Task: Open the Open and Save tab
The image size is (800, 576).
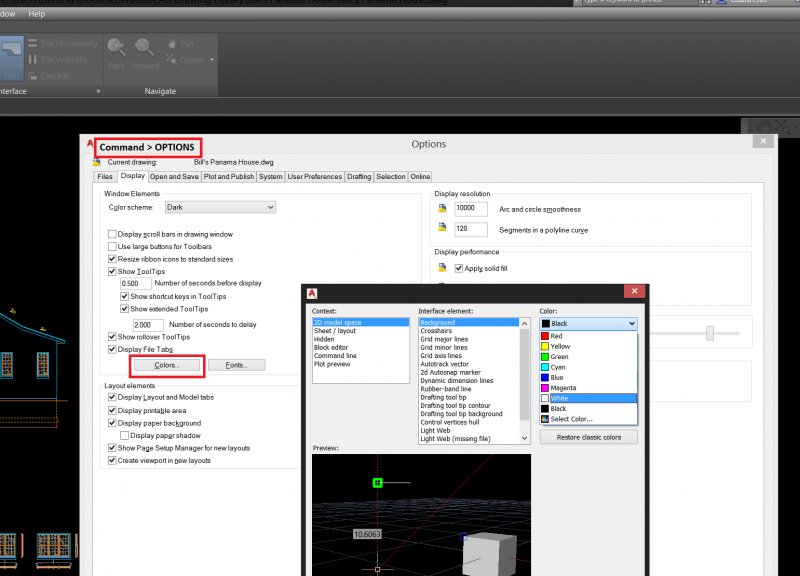Action: tap(174, 177)
